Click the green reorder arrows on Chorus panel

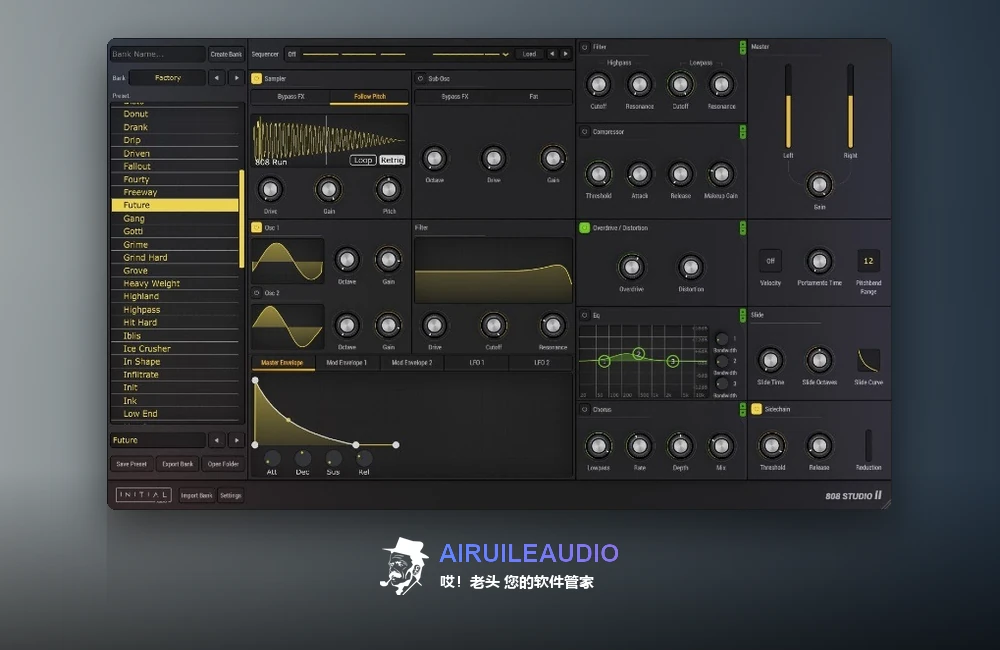click(742, 410)
